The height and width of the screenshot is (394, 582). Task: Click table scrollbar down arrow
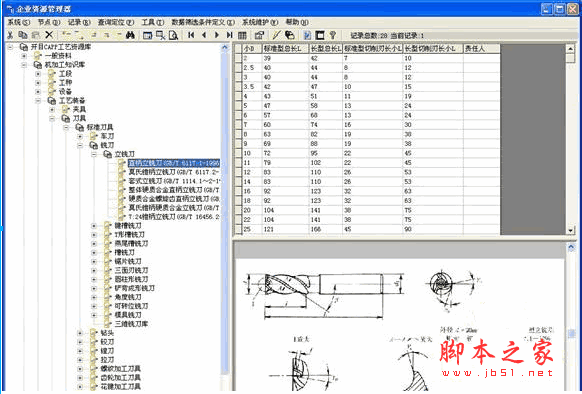pyautogui.click(x=570, y=230)
